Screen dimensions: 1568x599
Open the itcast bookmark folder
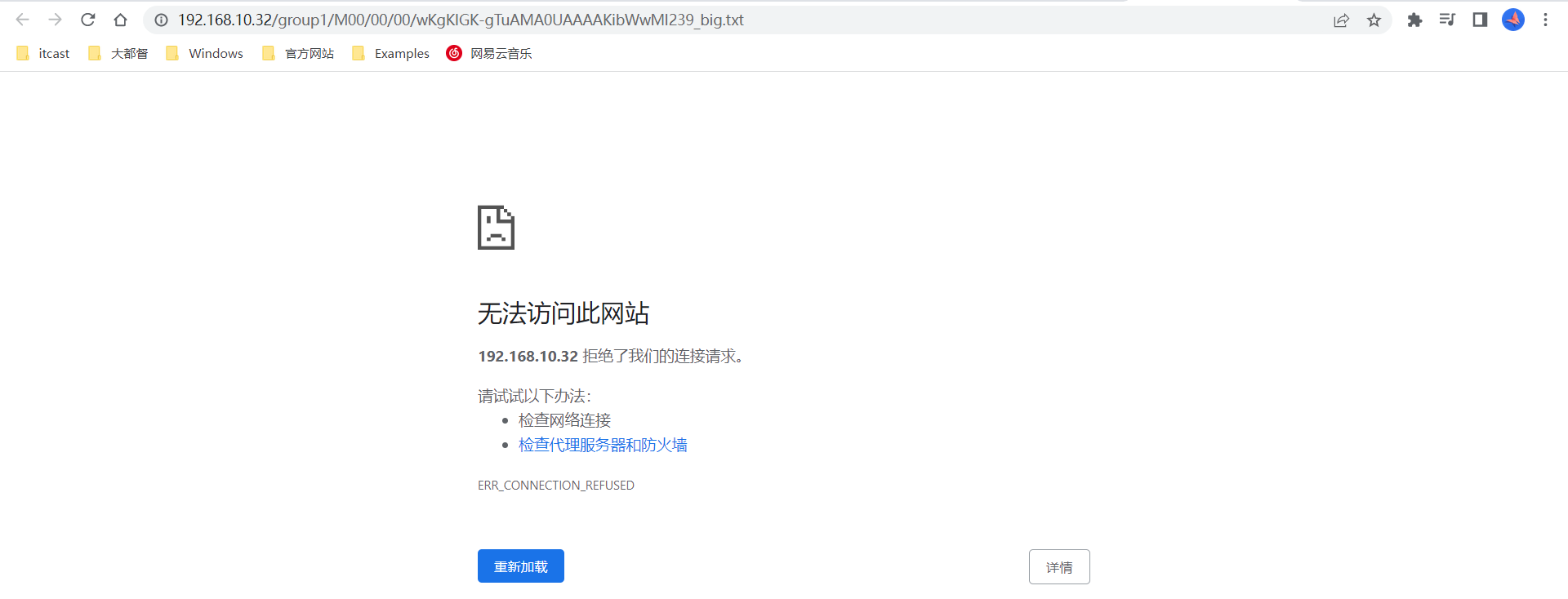click(43, 53)
